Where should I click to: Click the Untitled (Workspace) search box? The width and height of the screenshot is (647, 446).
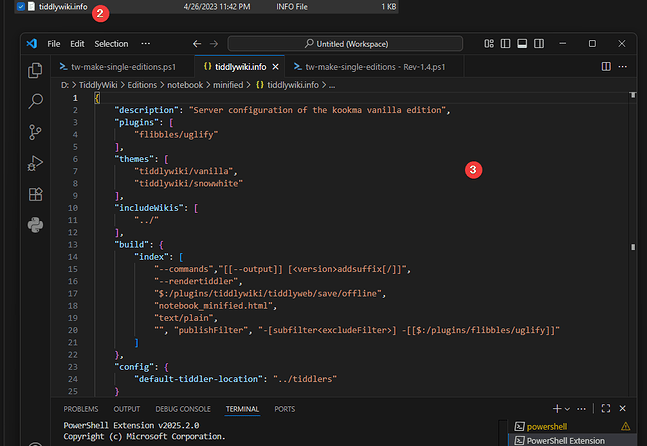345,44
